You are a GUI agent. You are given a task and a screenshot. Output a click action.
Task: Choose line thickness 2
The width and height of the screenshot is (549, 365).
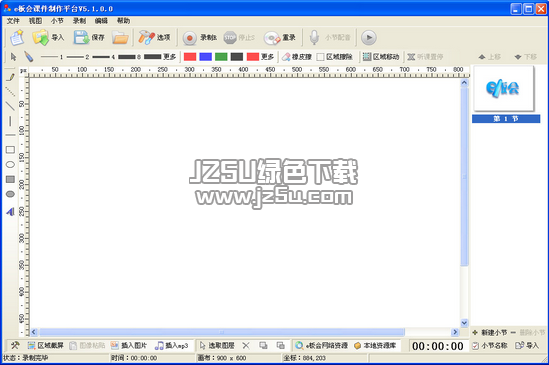78,57
